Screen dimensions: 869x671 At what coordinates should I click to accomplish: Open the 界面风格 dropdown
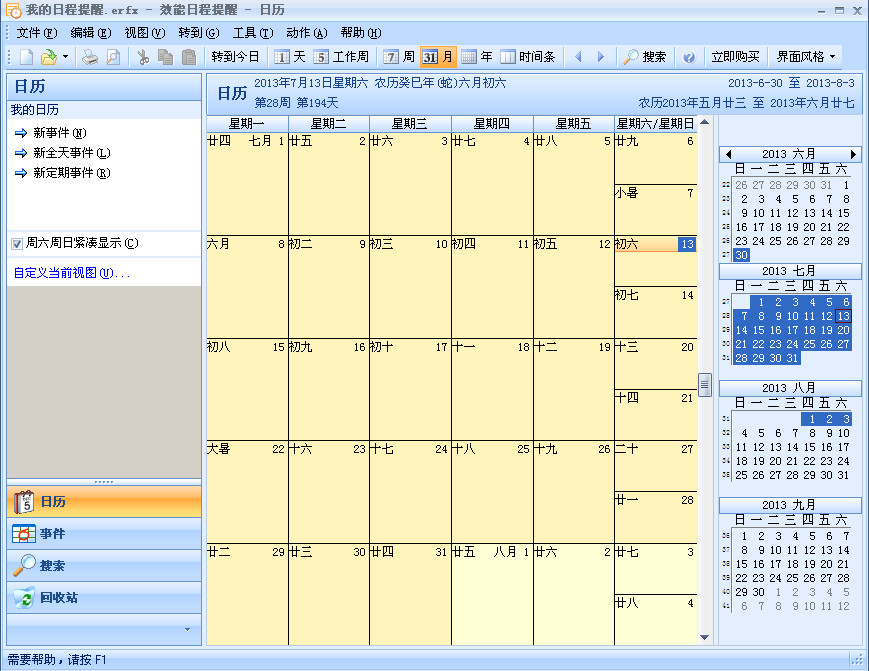(x=805, y=57)
